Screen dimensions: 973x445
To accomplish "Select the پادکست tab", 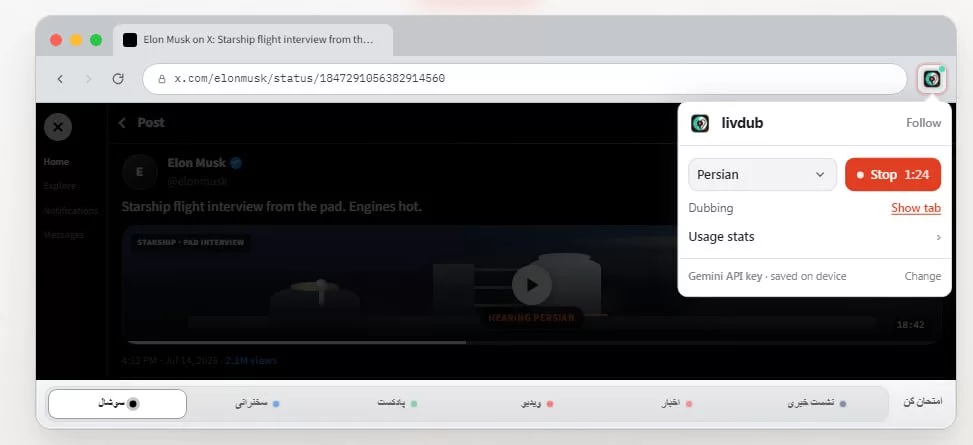I will (x=397, y=403).
